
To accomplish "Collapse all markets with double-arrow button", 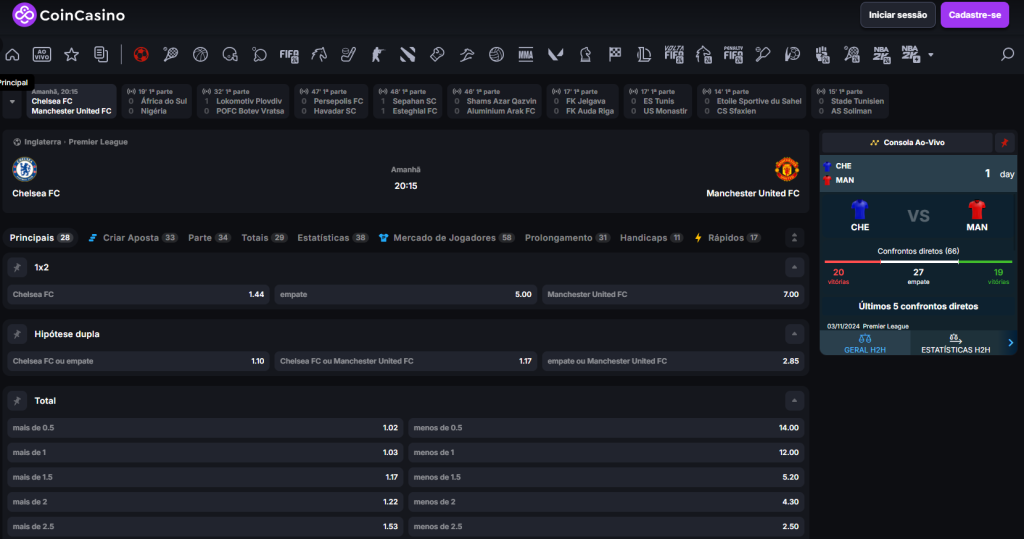I will point(794,238).
